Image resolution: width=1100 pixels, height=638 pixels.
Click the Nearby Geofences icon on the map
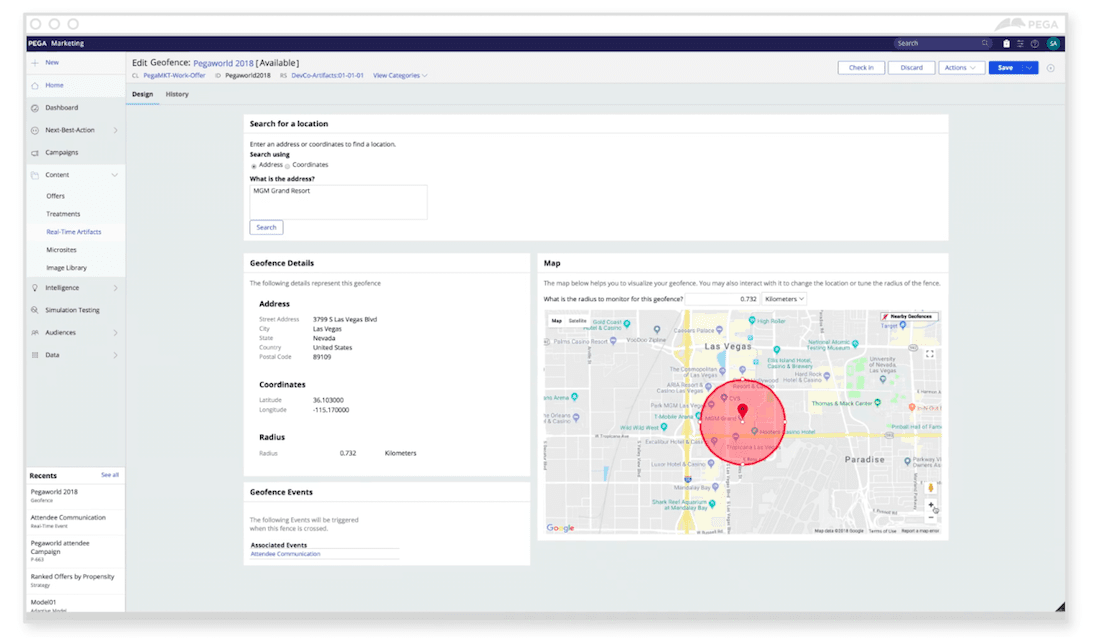[911, 315]
